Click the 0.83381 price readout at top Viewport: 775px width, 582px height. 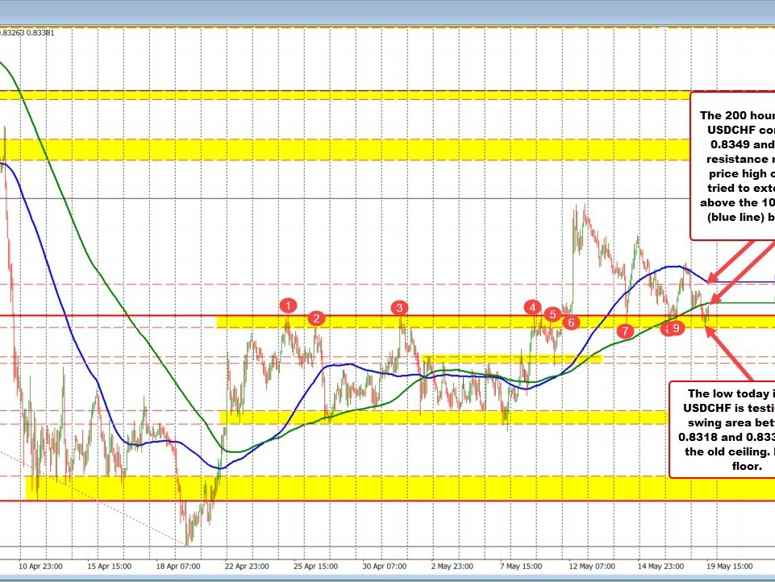pos(41,33)
